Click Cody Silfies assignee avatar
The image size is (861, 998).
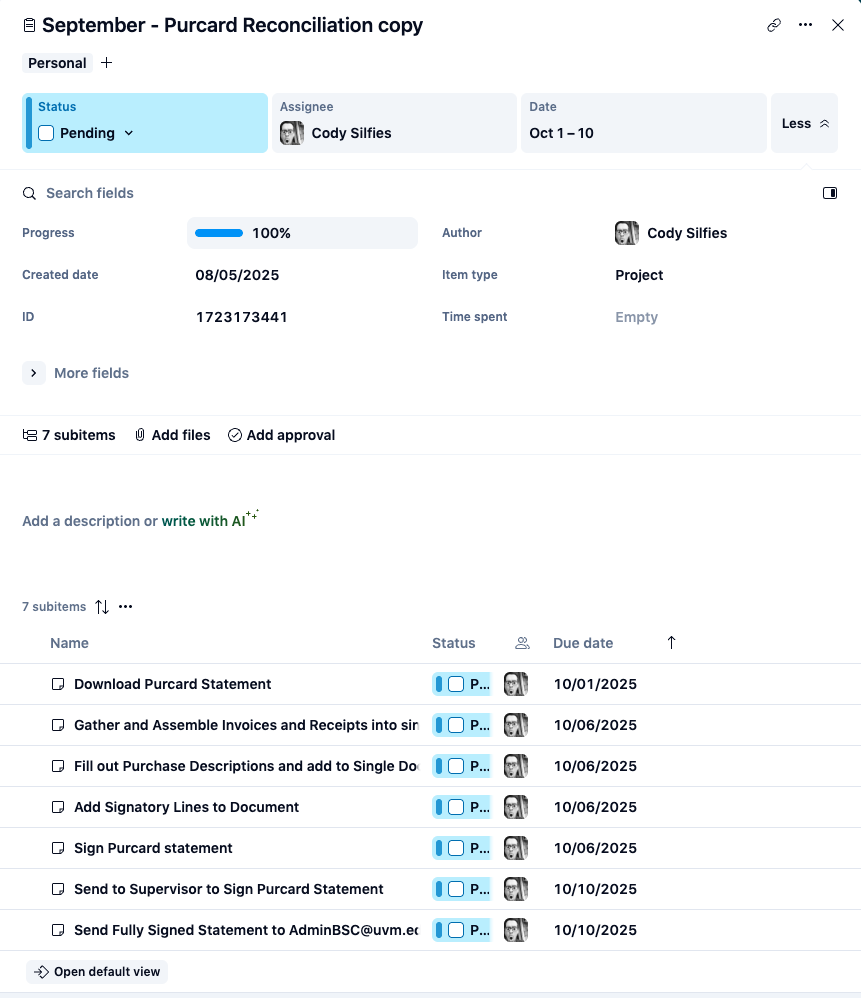[292, 133]
